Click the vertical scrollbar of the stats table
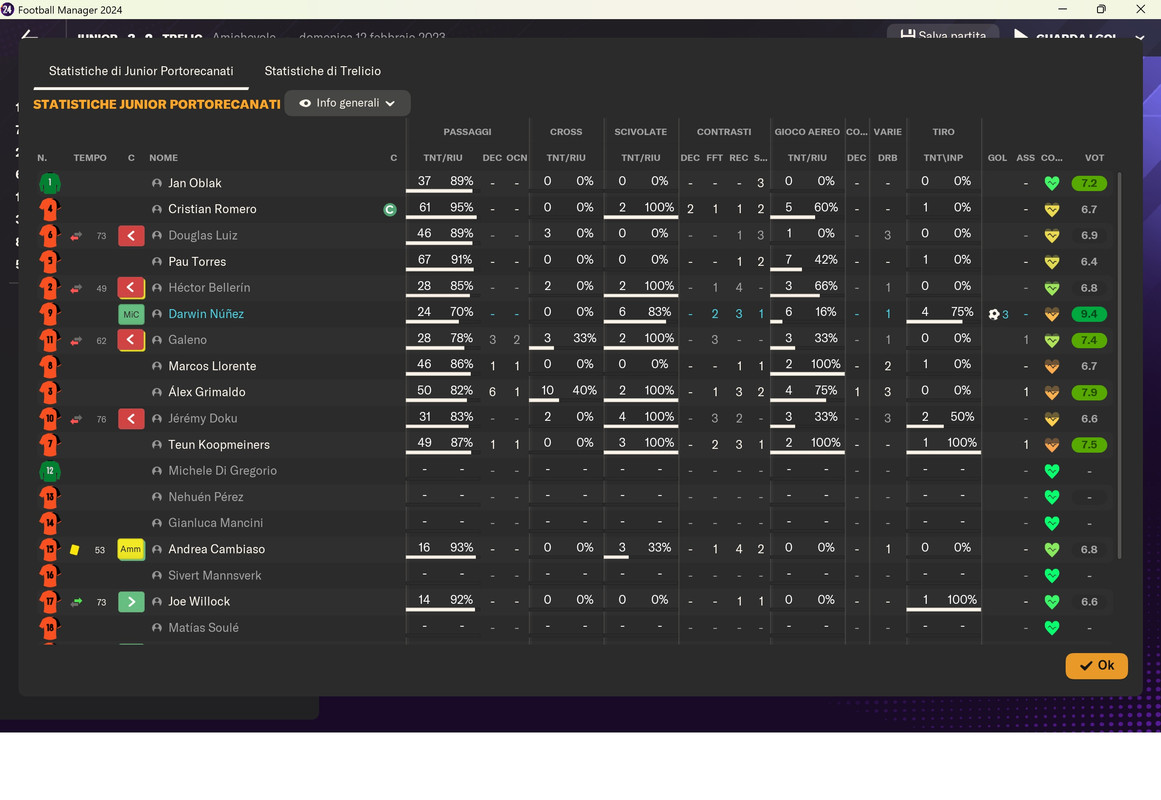The height and width of the screenshot is (800, 1161). click(x=1119, y=364)
